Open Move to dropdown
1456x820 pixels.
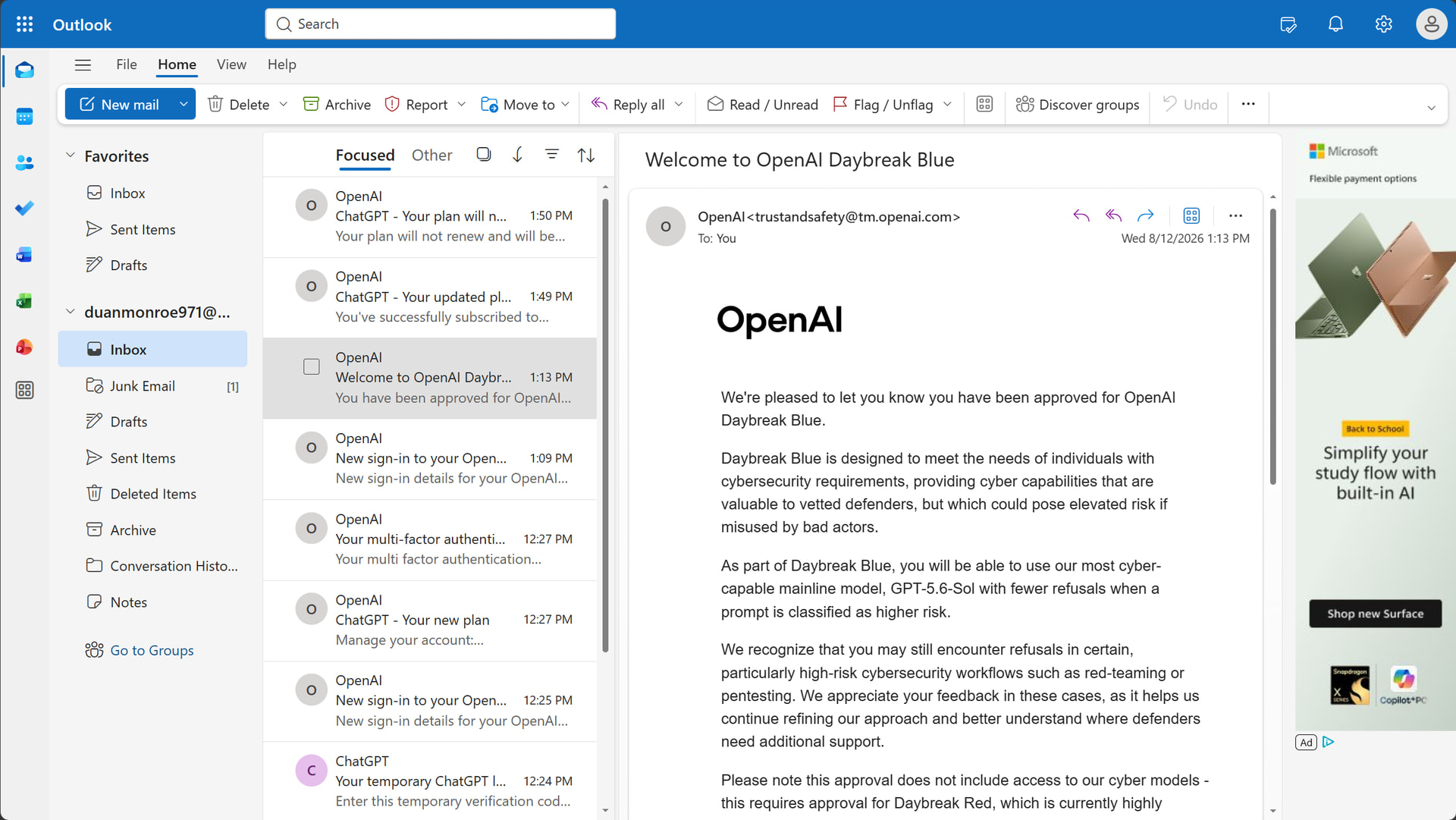[525, 105]
